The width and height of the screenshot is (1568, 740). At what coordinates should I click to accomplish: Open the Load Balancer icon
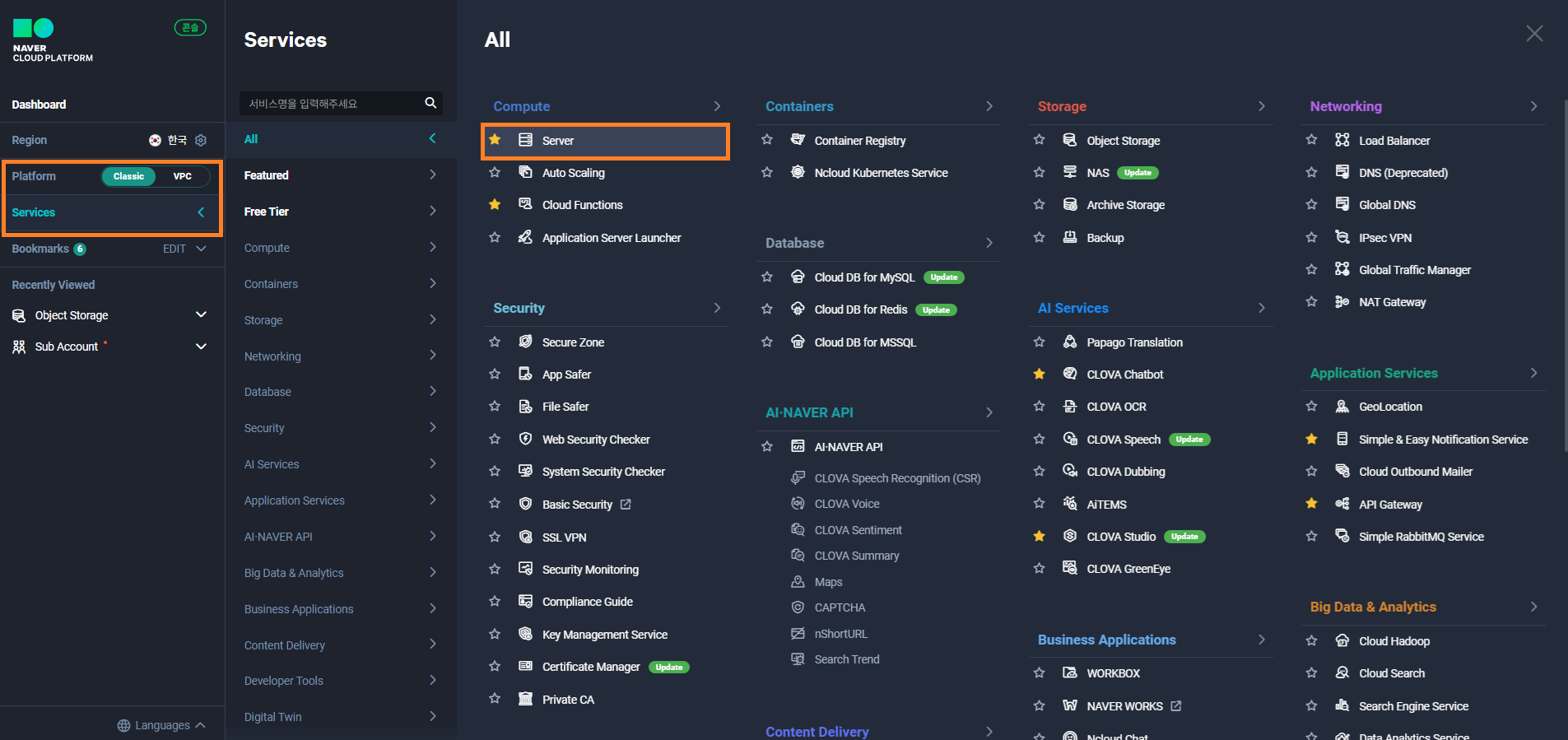point(1342,140)
